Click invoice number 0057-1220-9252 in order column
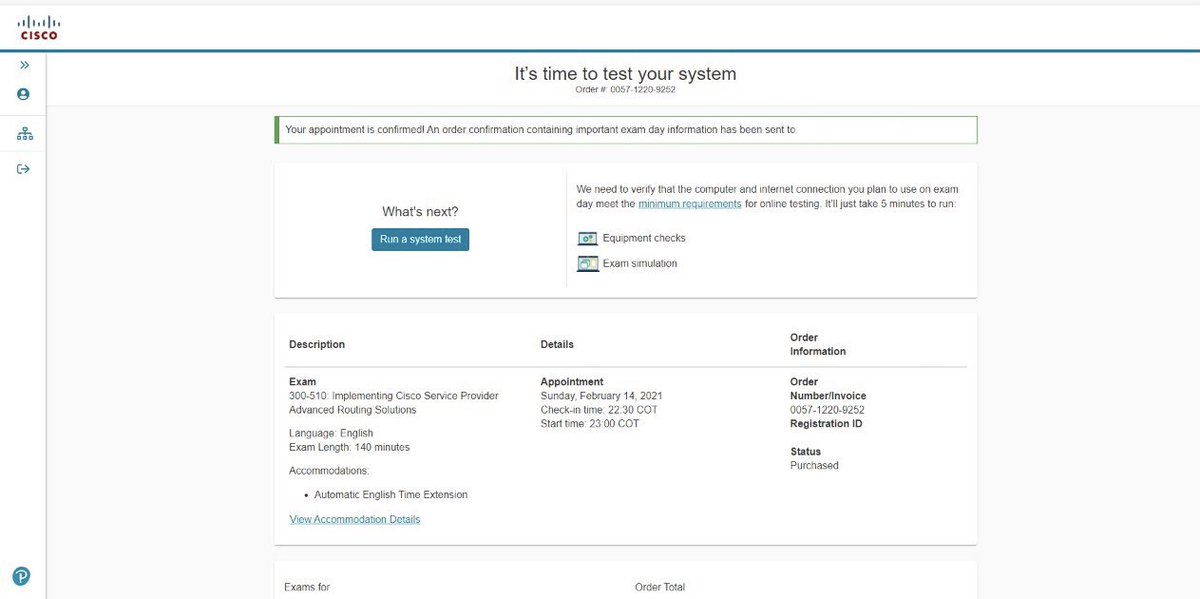 827,410
